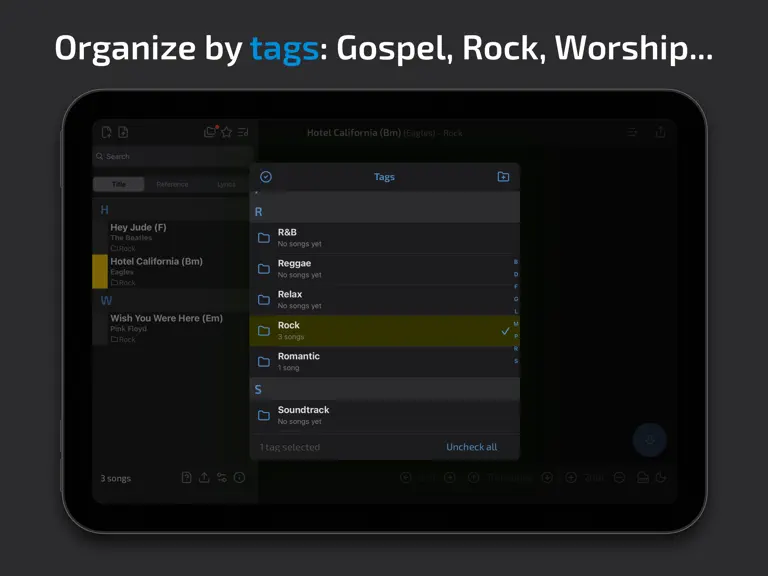The image size is (768, 576).
Task: Click the zoom in plus icon
Action: (x=571, y=478)
